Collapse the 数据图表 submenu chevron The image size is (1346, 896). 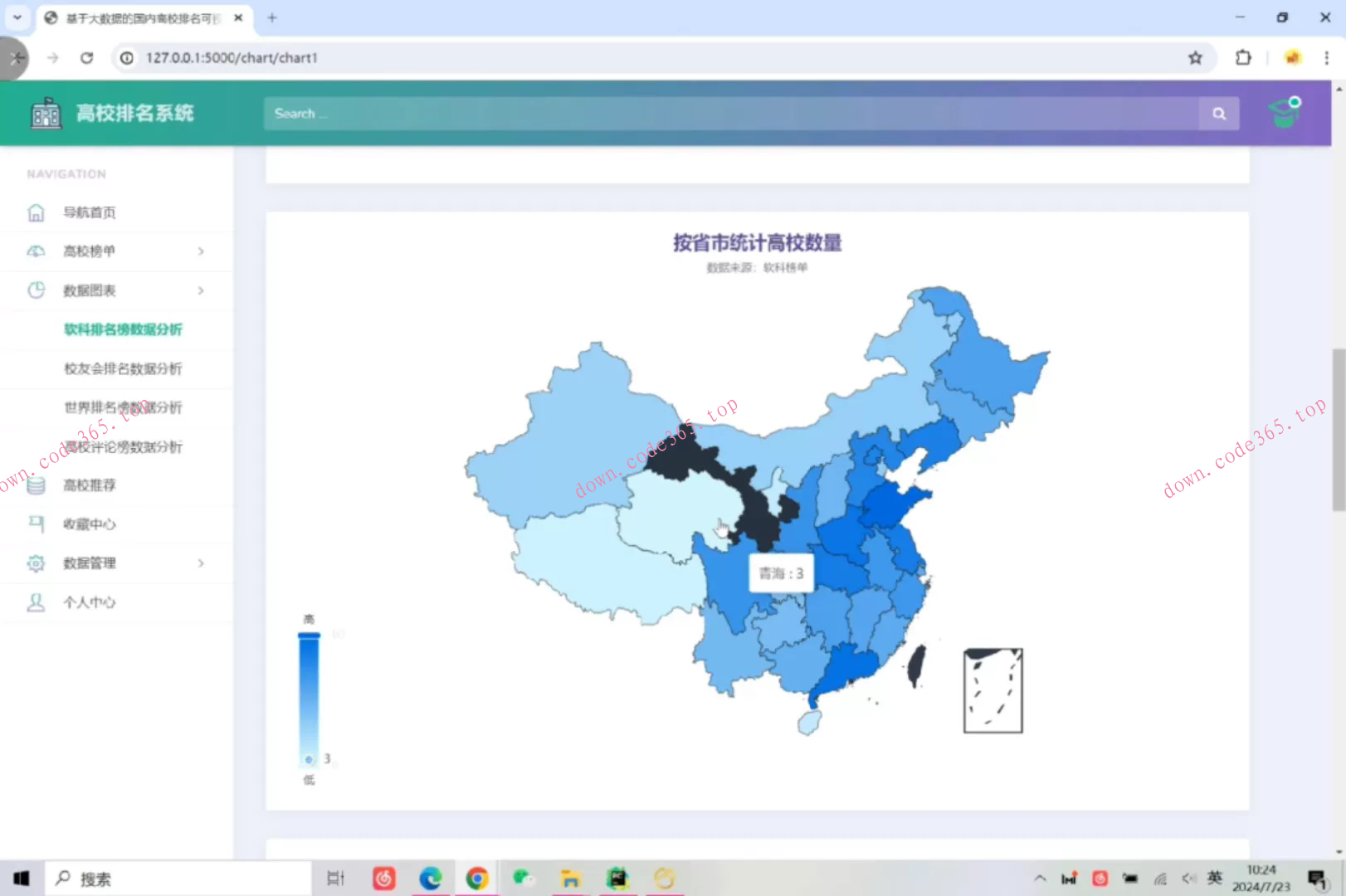201,290
